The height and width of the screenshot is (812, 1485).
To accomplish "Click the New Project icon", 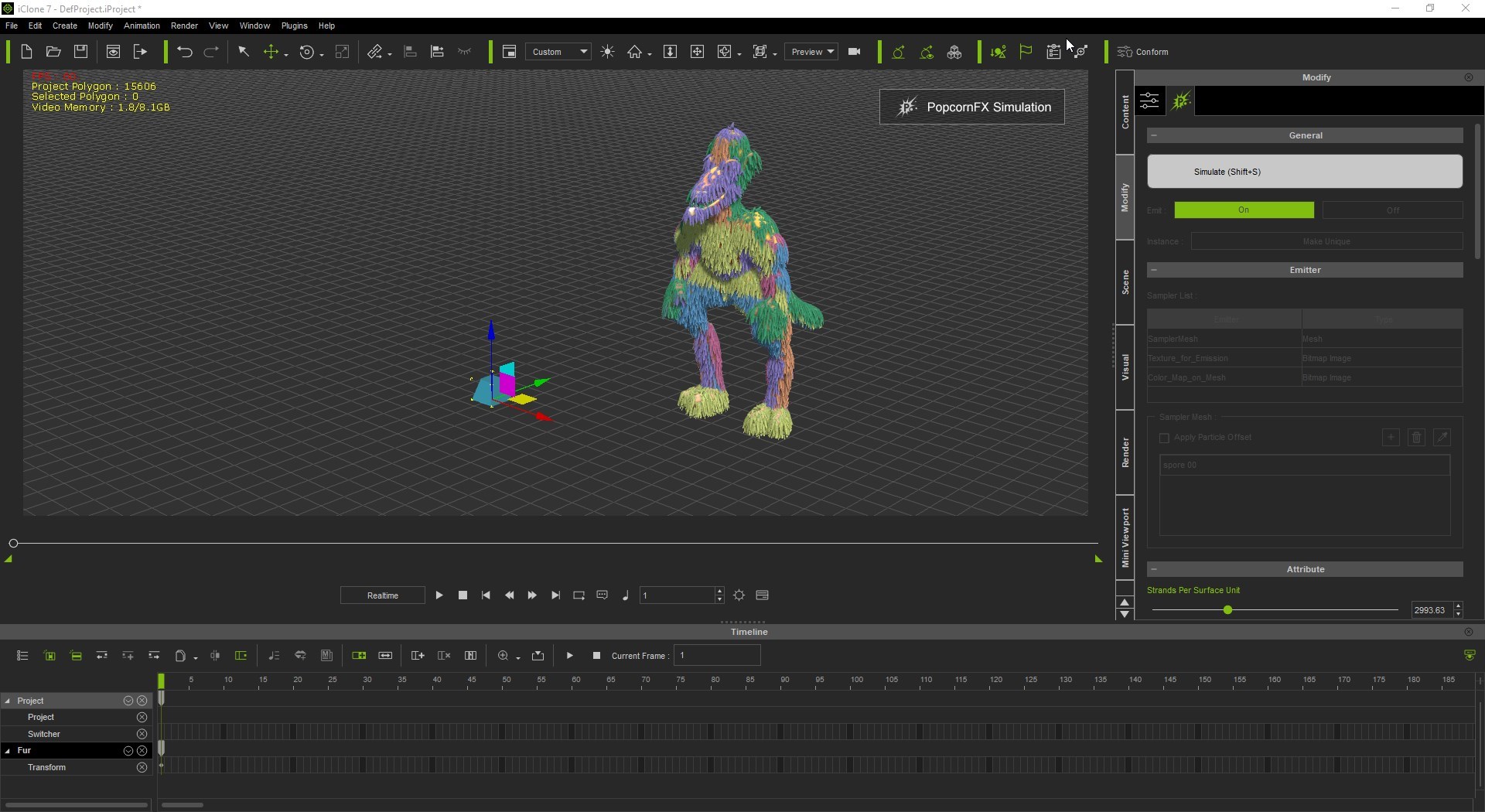I will [x=26, y=52].
